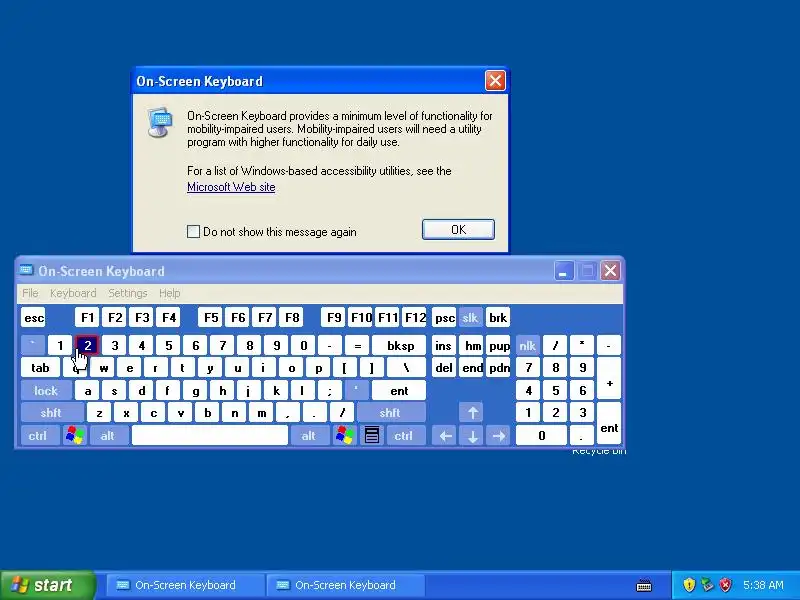Click the left alt key
The image size is (800, 600).
[108, 435]
